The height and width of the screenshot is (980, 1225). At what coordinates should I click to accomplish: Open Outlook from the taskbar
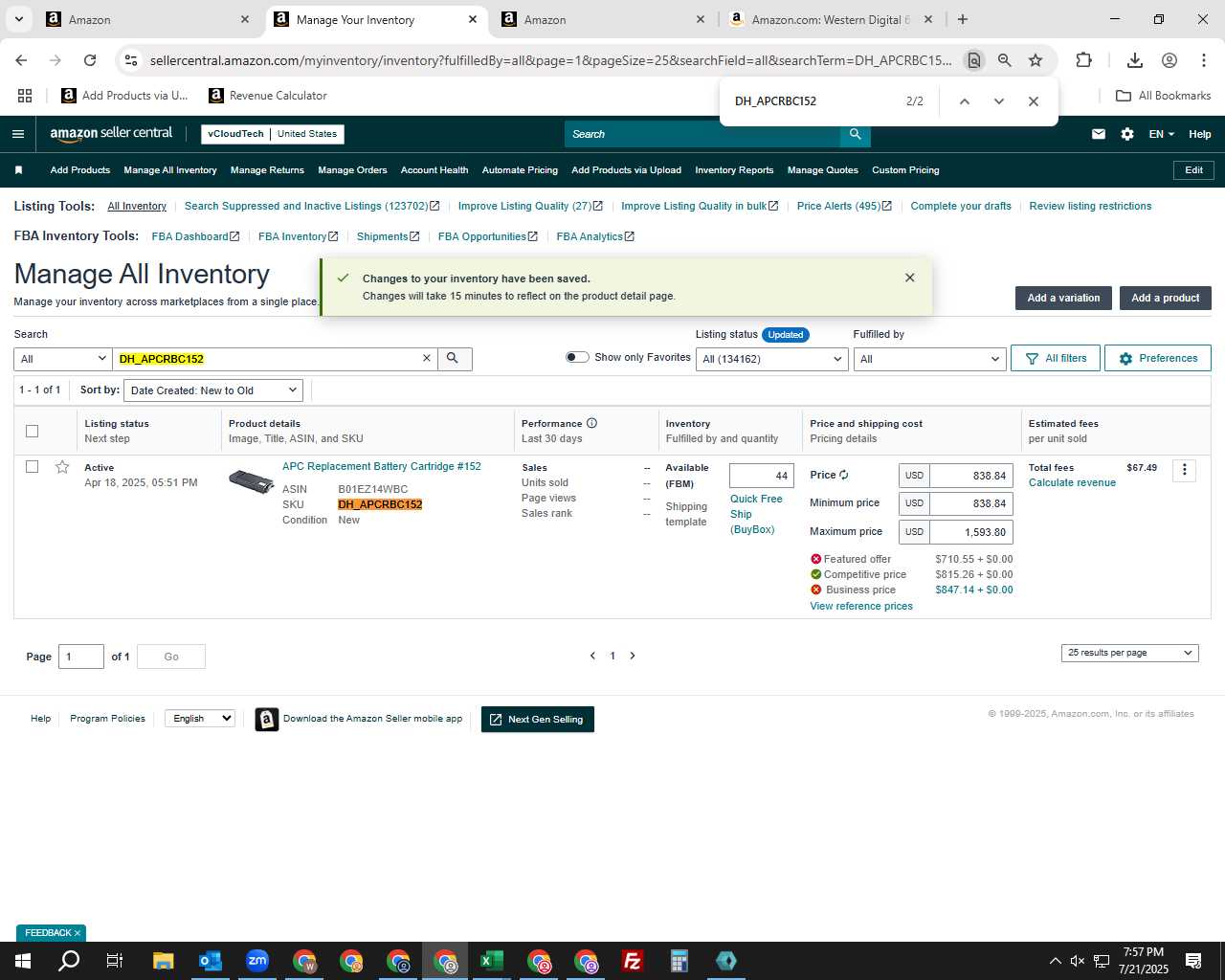tap(211, 961)
